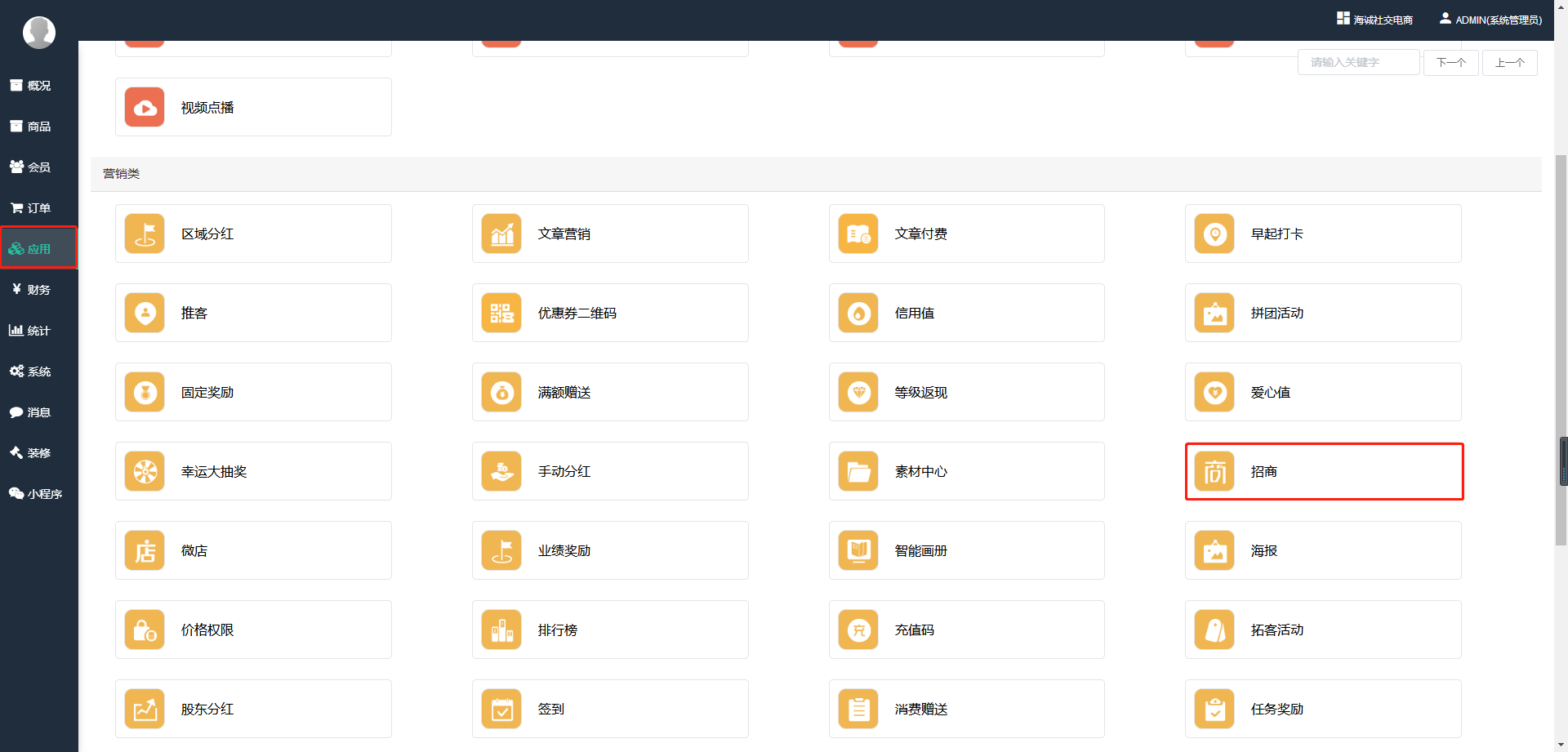Open the 海报 poster icon
The width and height of the screenshot is (1568, 752).
(1214, 551)
